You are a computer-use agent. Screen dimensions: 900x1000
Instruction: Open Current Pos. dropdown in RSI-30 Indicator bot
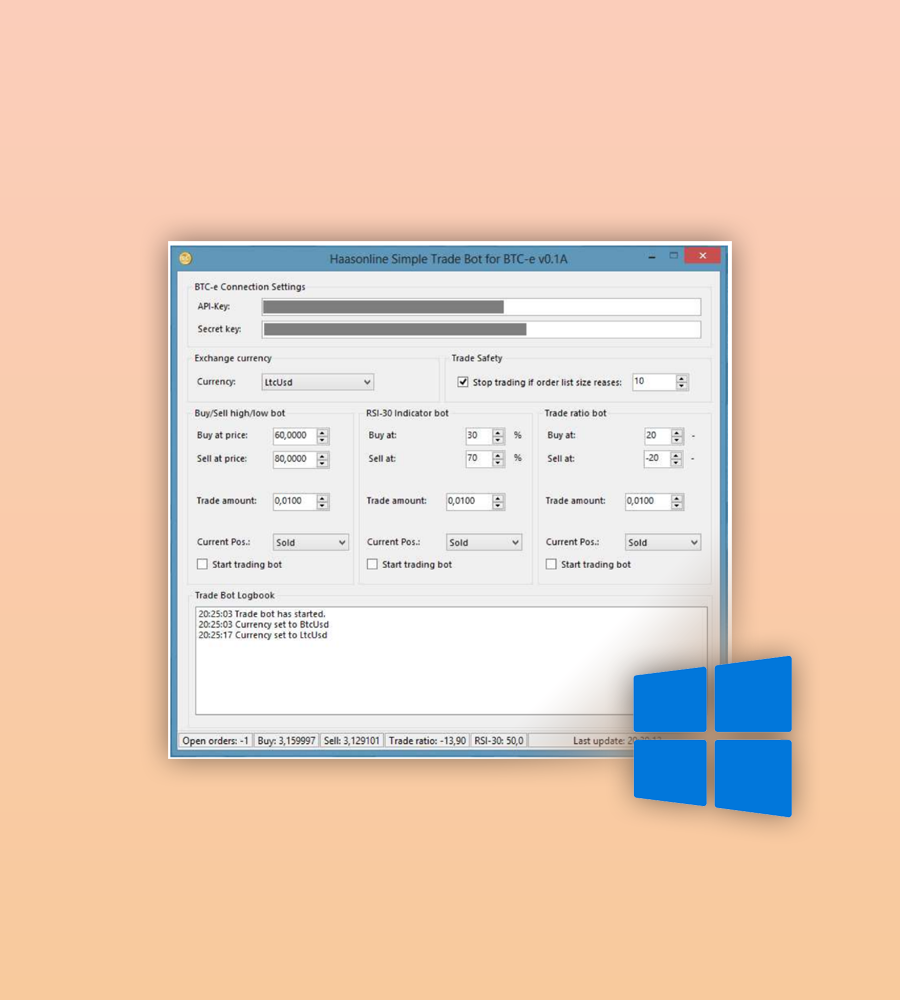click(483, 542)
